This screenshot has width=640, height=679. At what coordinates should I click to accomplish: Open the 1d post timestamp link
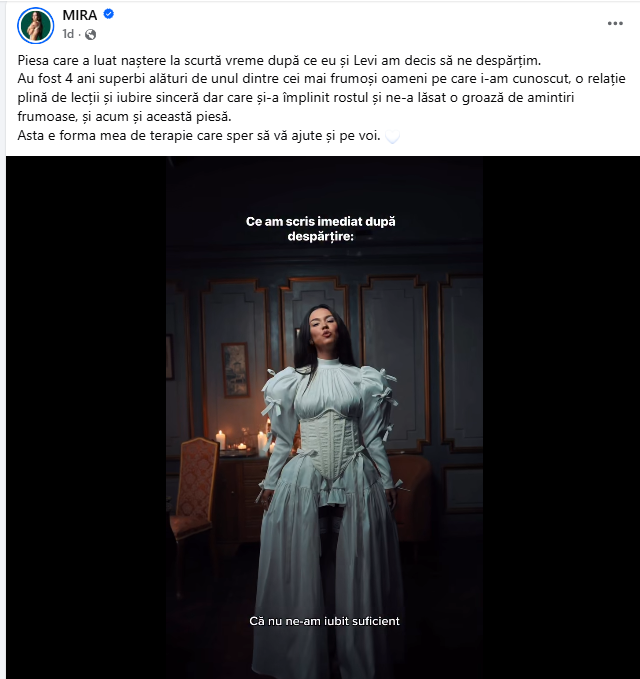(68, 34)
